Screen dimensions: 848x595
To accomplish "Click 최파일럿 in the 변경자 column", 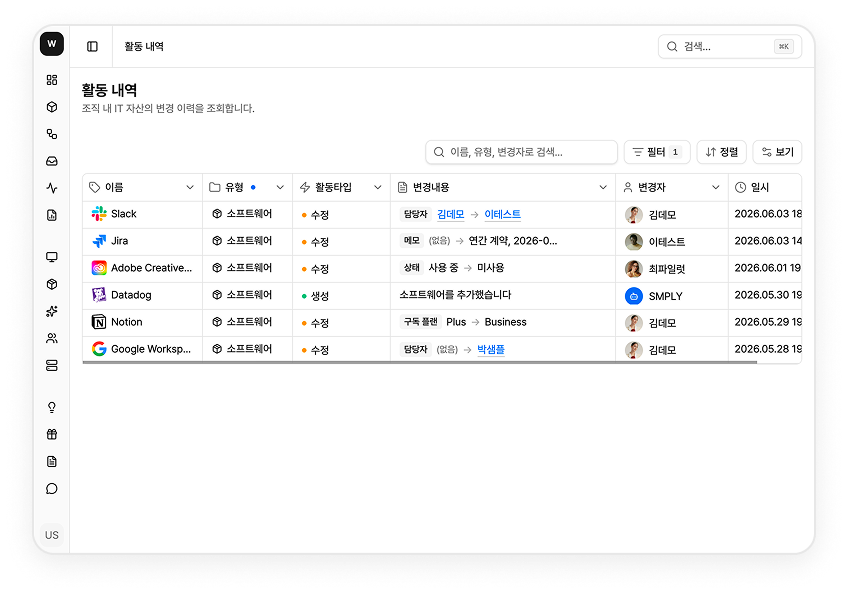I will 666,269.
